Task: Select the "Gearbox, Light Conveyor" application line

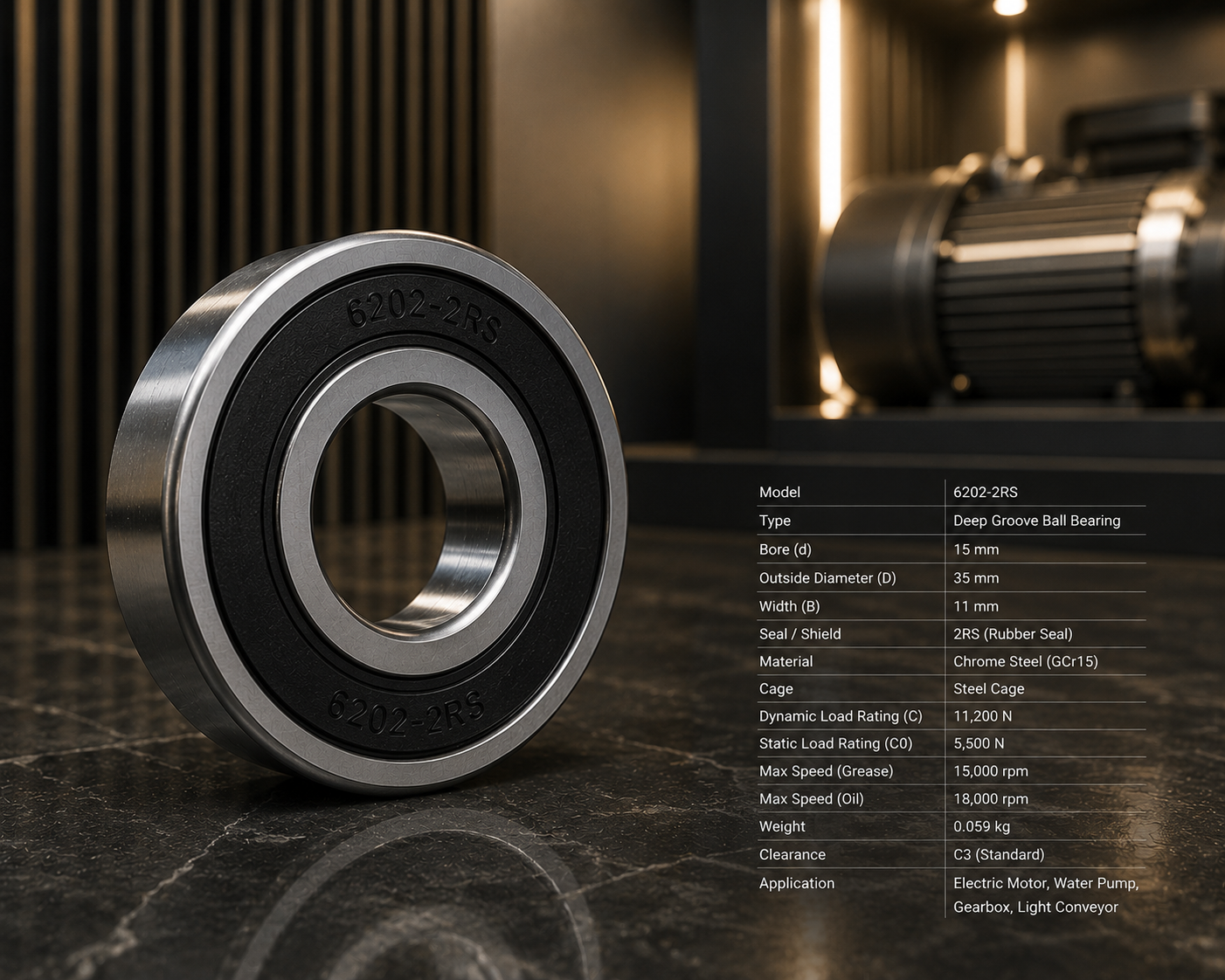Action: 1035,908
